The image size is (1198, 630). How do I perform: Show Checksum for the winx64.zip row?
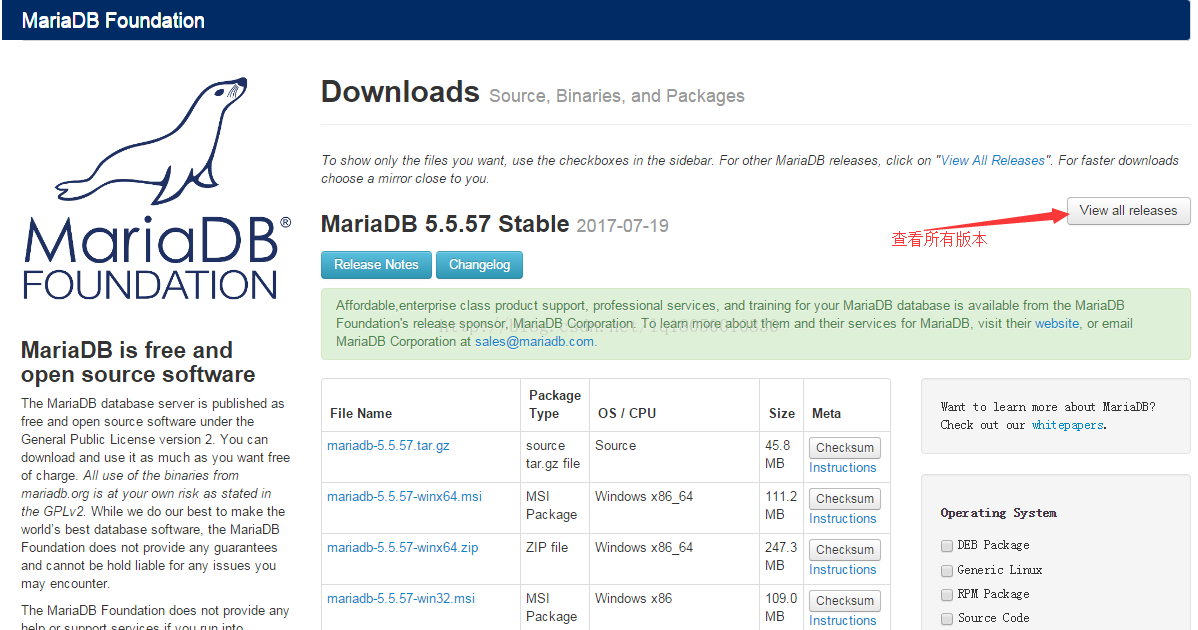tap(844, 550)
